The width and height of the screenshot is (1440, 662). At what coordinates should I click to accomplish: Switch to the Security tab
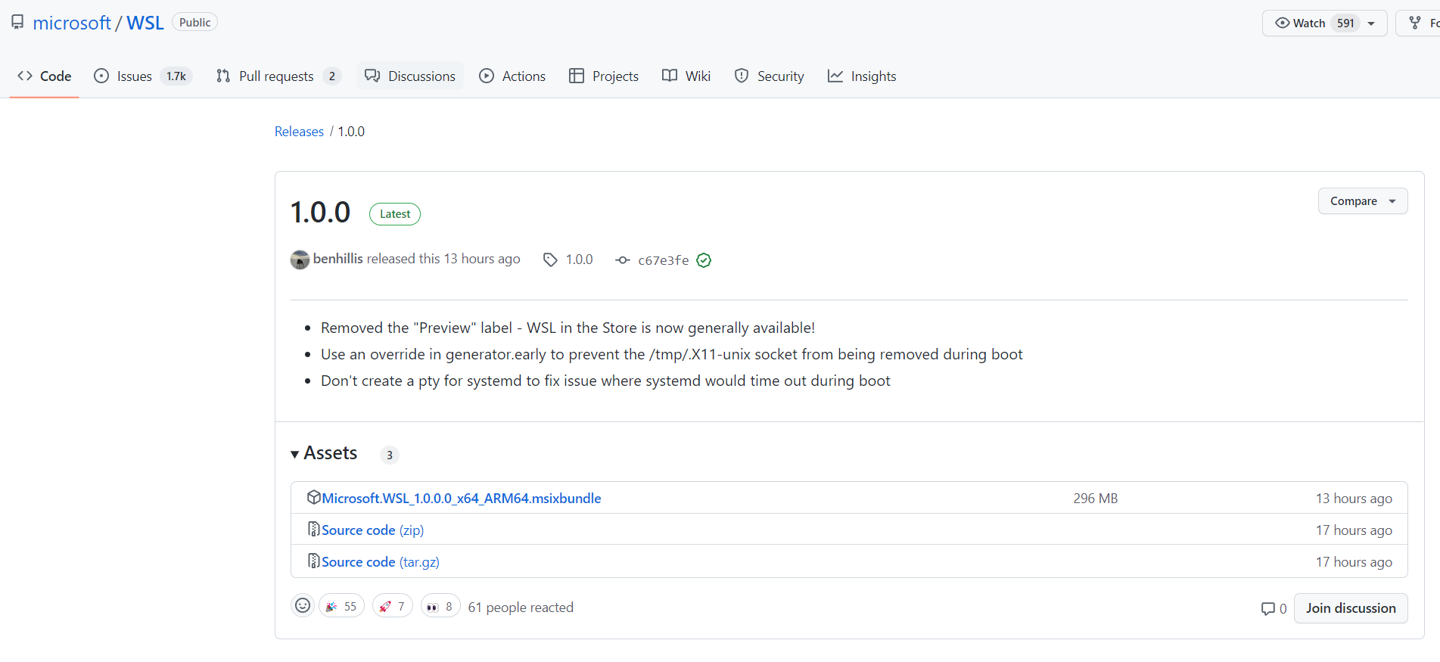[769, 76]
